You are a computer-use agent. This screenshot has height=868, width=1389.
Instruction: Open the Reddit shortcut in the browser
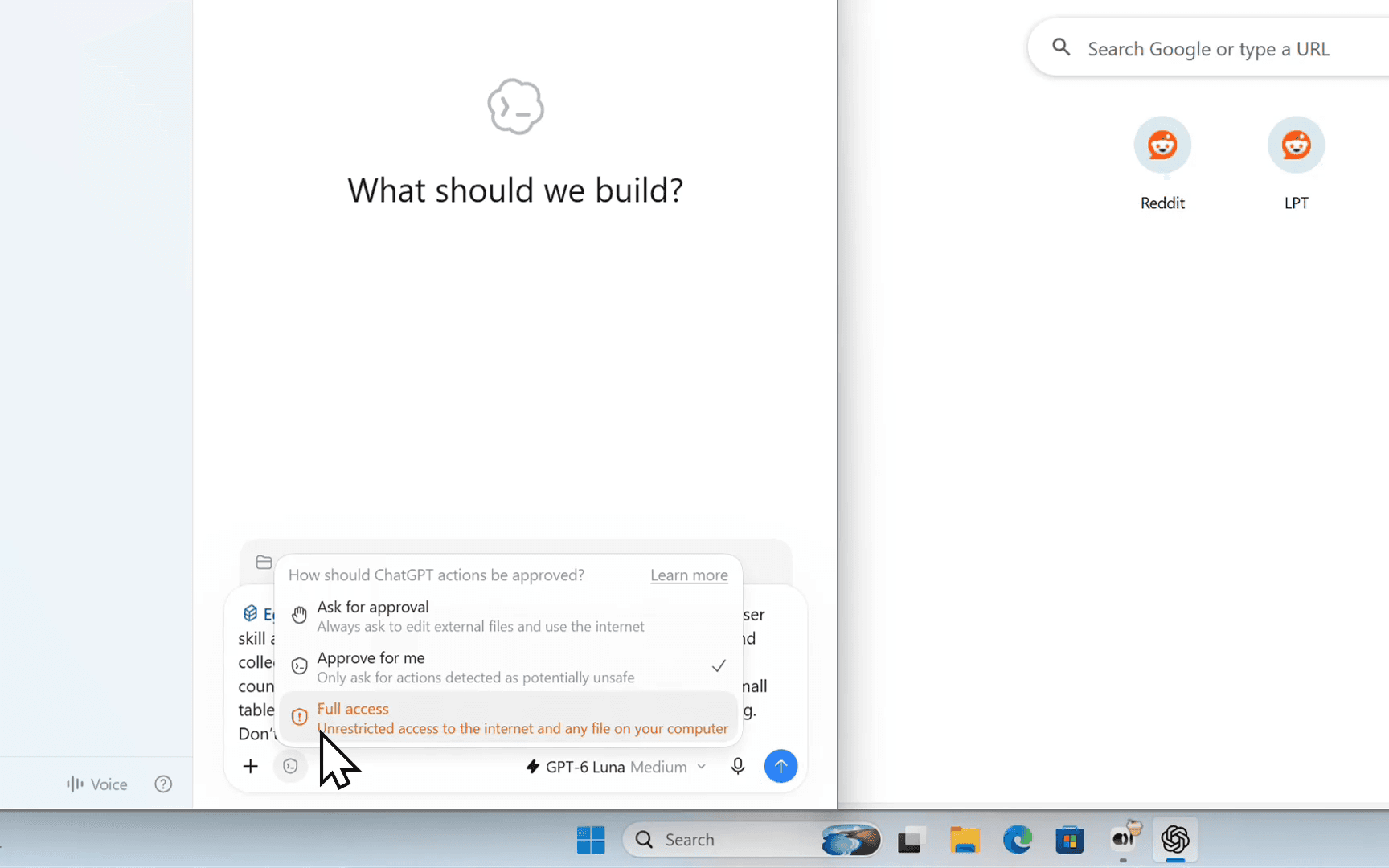1162,165
